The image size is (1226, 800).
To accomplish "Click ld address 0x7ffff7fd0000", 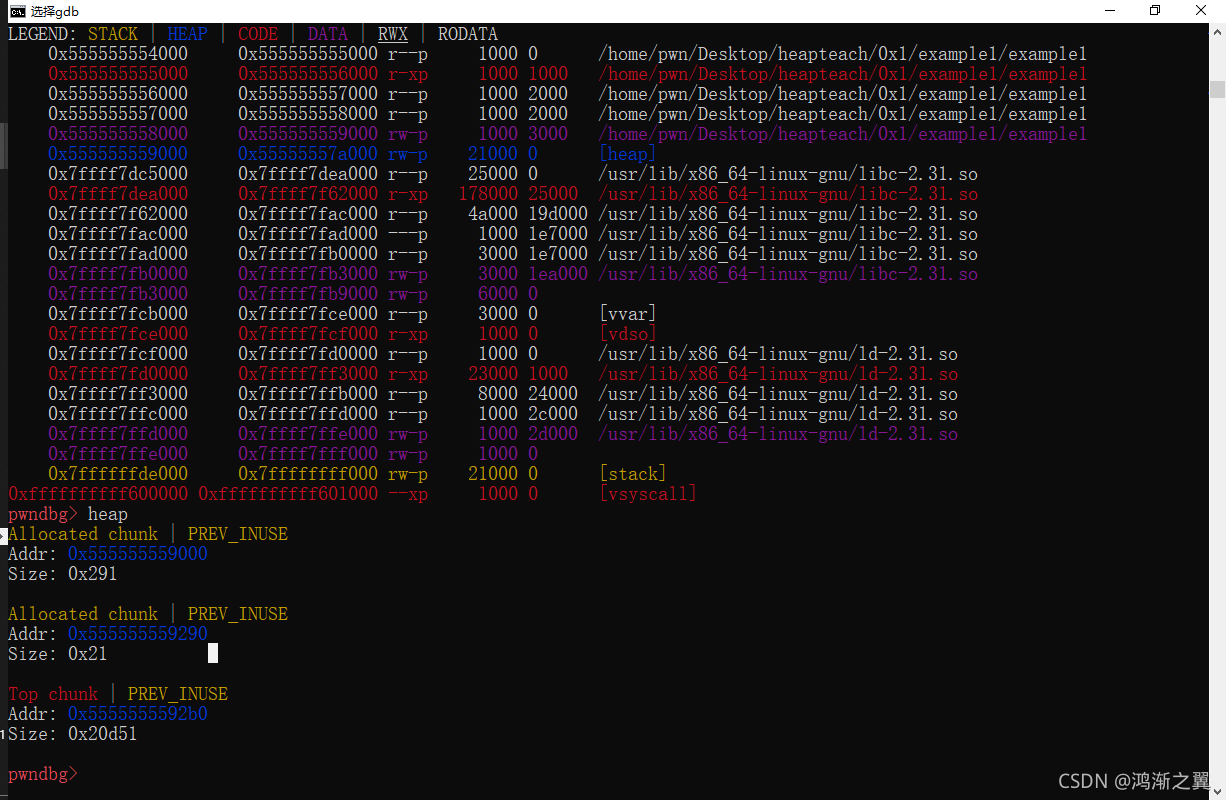I will tap(118, 374).
